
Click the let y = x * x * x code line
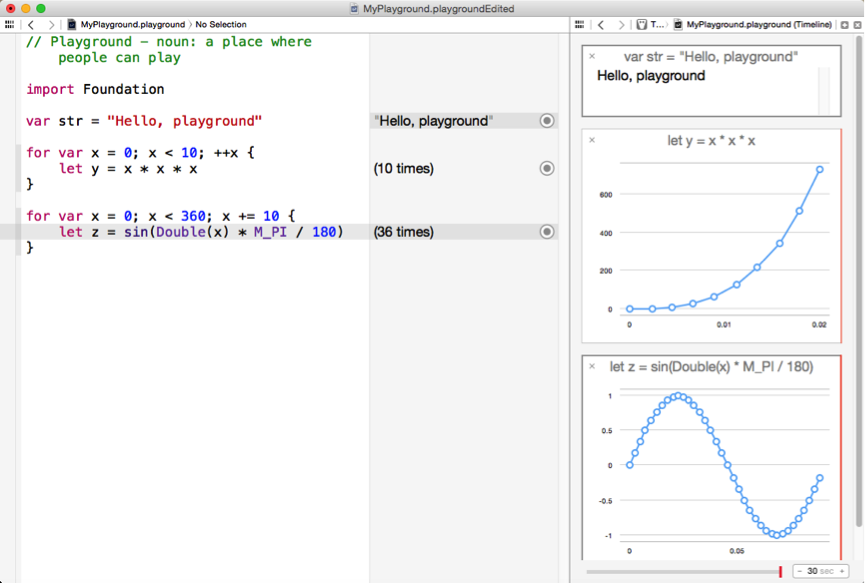[128, 169]
